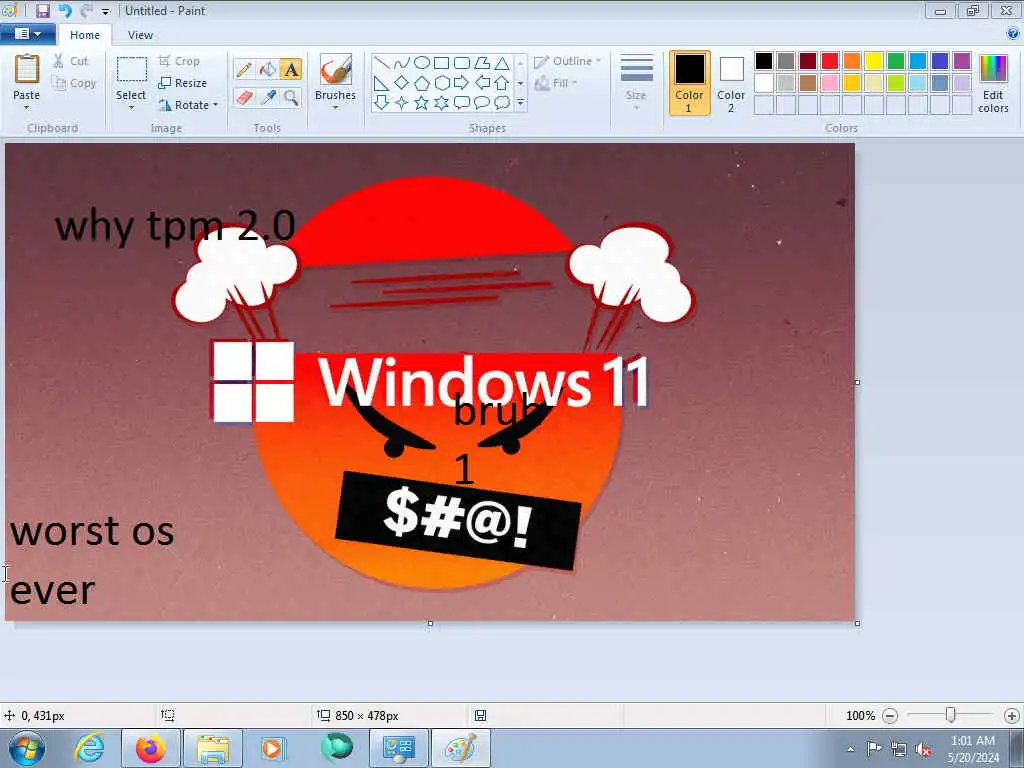The width and height of the screenshot is (1024, 768).
Task: Pick the orange color swatch
Action: click(852, 61)
